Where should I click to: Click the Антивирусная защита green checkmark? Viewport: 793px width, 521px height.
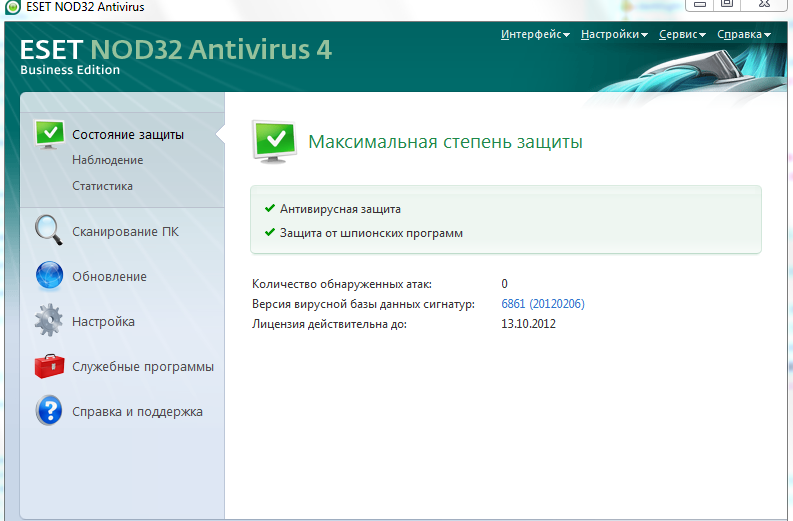click(x=270, y=208)
